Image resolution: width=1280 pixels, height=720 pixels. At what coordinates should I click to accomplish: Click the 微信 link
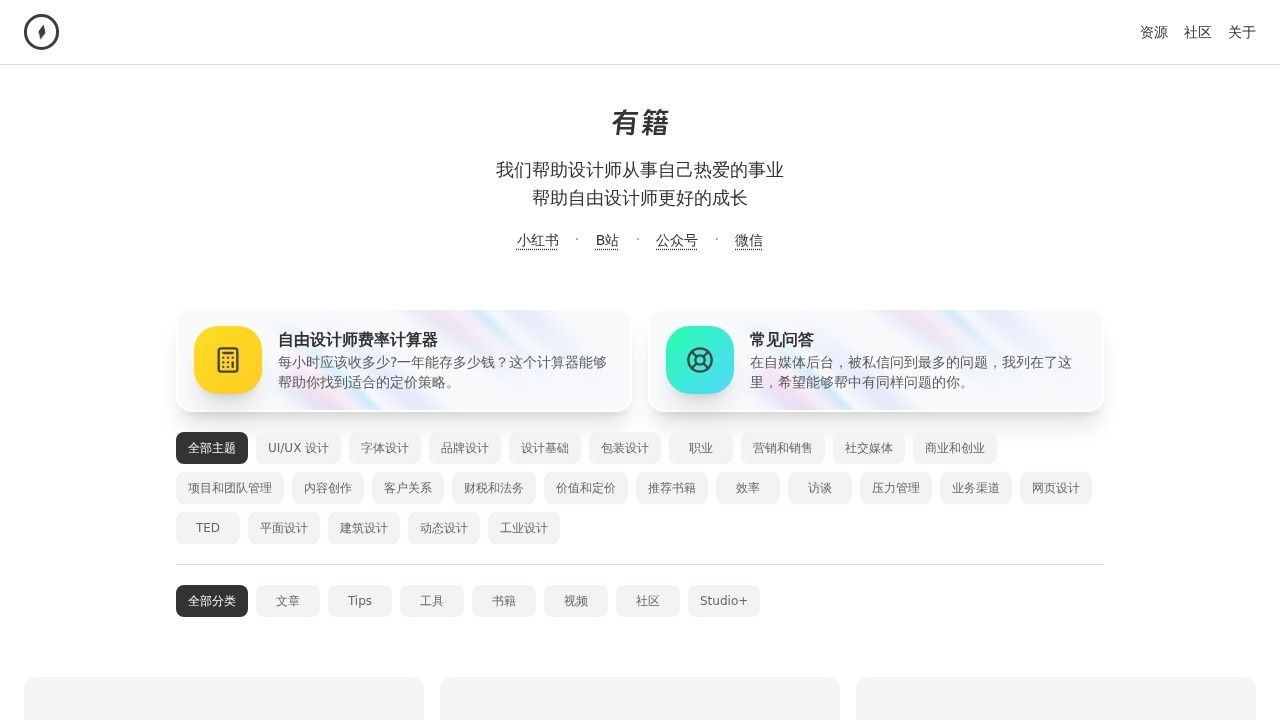click(x=748, y=241)
